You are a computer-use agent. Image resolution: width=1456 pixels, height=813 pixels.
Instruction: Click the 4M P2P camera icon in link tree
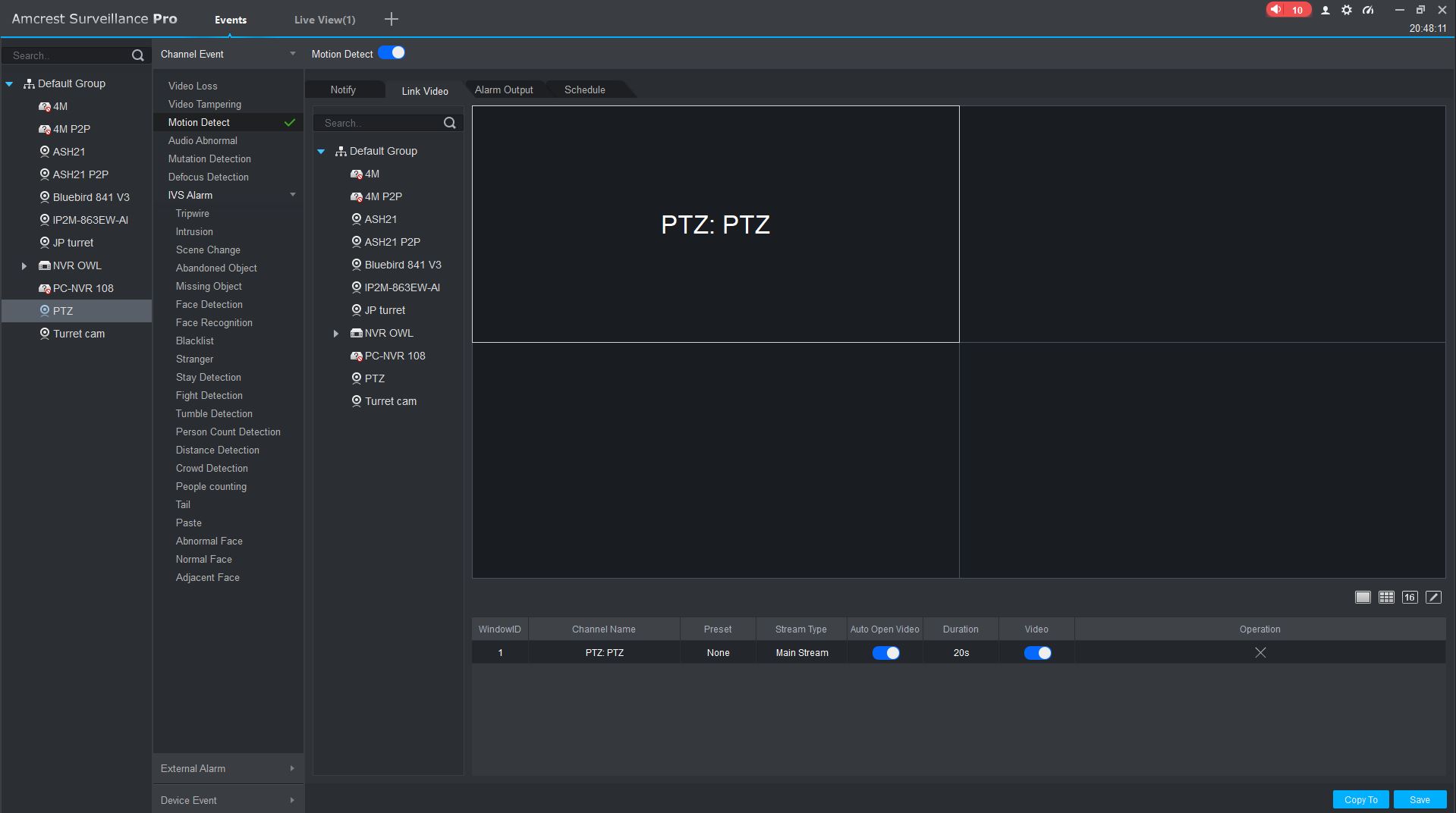click(357, 197)
